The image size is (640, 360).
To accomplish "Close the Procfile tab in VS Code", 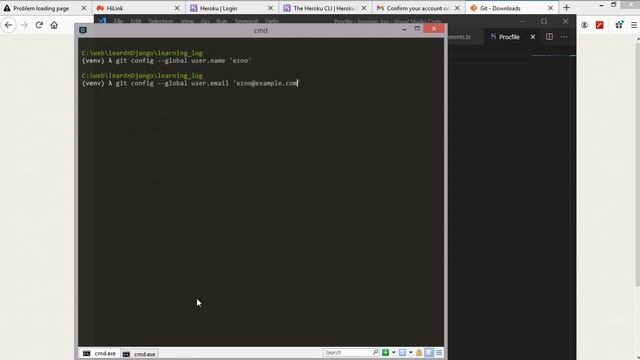I will (533, 37).
